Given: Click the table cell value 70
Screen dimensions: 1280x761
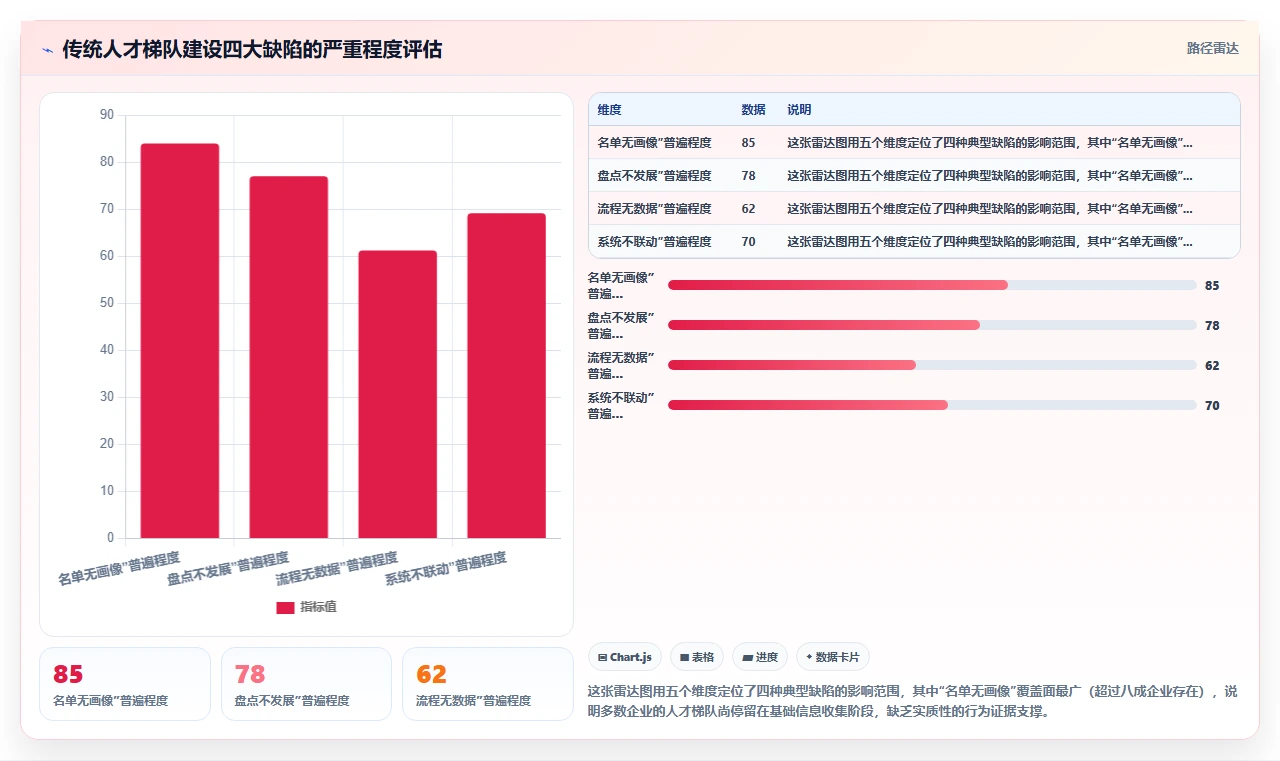Looking at the screenshot, I should tap(748, 241).
